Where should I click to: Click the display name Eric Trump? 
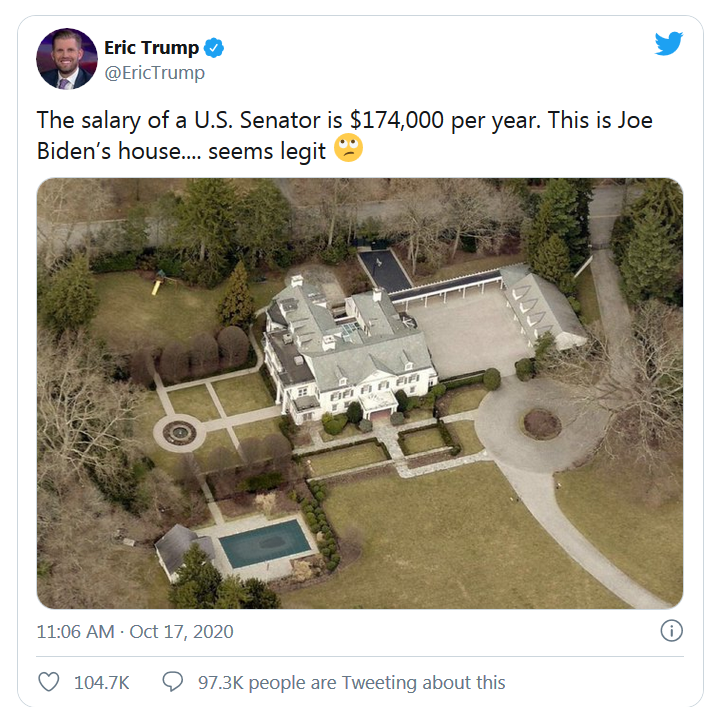pos(151,48)
